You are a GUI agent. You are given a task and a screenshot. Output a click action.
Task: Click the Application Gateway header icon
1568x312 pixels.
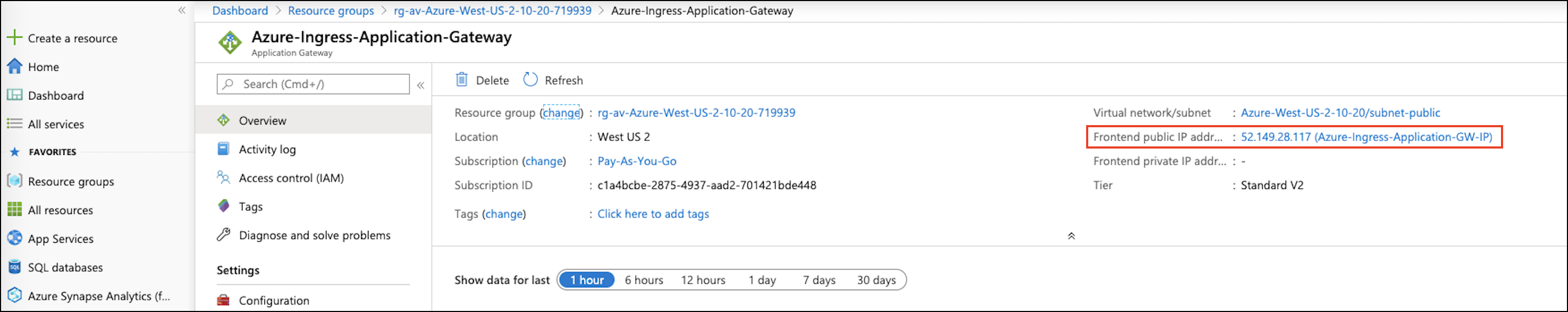[x=230, y=43]
